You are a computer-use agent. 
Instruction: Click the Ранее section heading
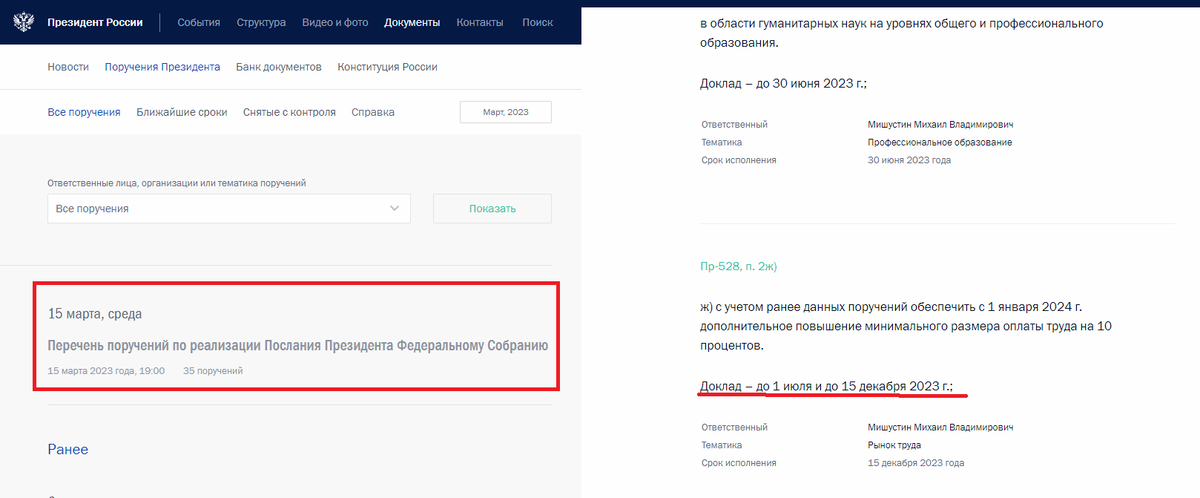pos(68,450)
